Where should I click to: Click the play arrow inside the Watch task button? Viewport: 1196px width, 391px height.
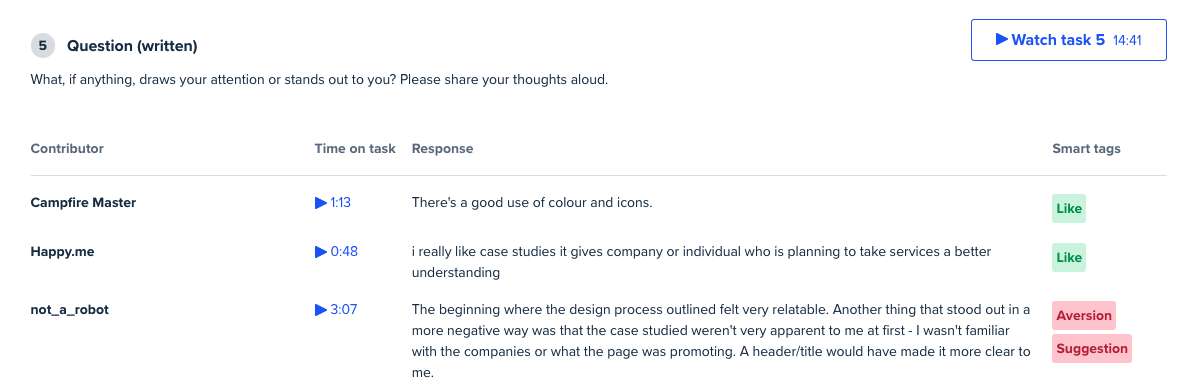pos(1002,40)
